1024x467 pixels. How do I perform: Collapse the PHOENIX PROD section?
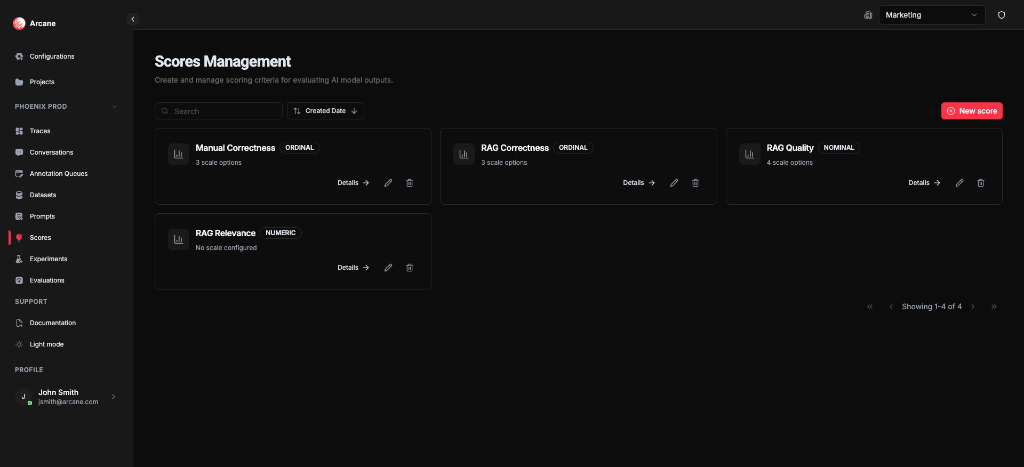pos(114,106)
